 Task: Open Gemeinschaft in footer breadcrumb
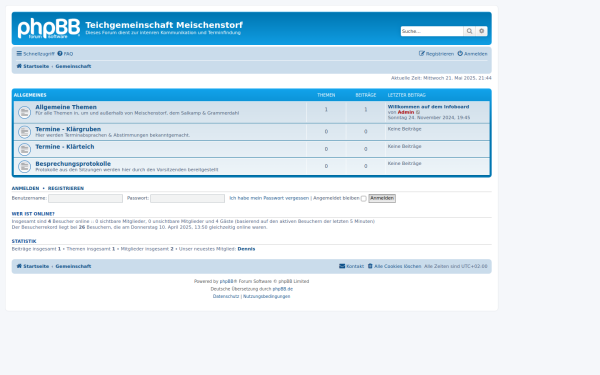pos(73,266)
